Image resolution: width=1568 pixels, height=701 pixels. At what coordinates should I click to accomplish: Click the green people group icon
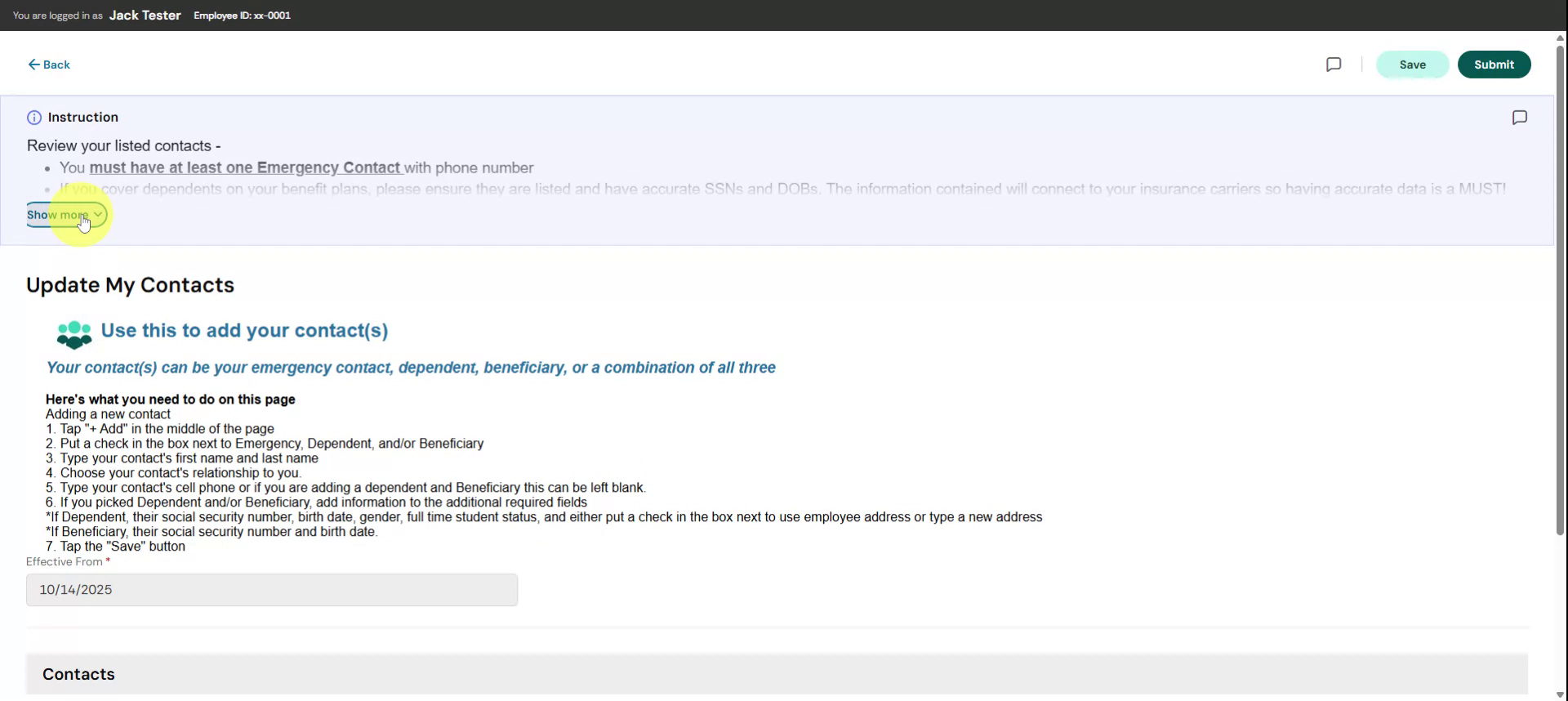[x=74, y=333]
